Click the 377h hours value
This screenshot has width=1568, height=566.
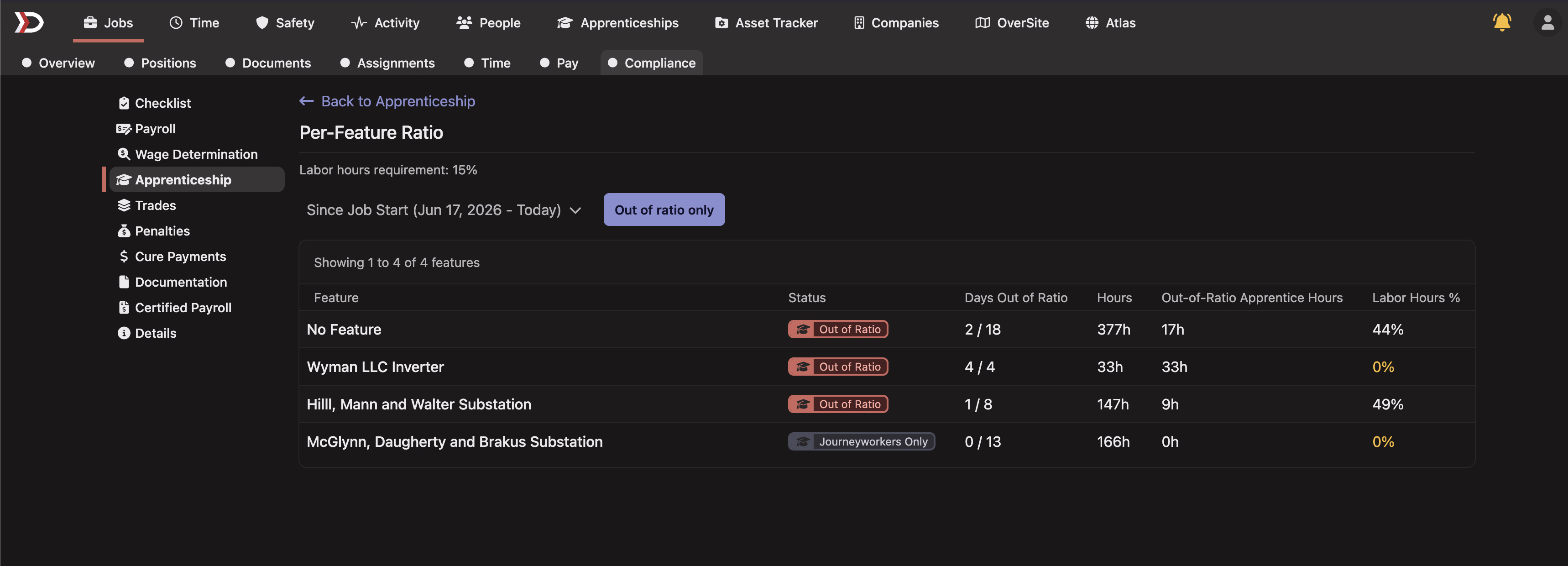pyautogui.click(x=1113, y=329)
